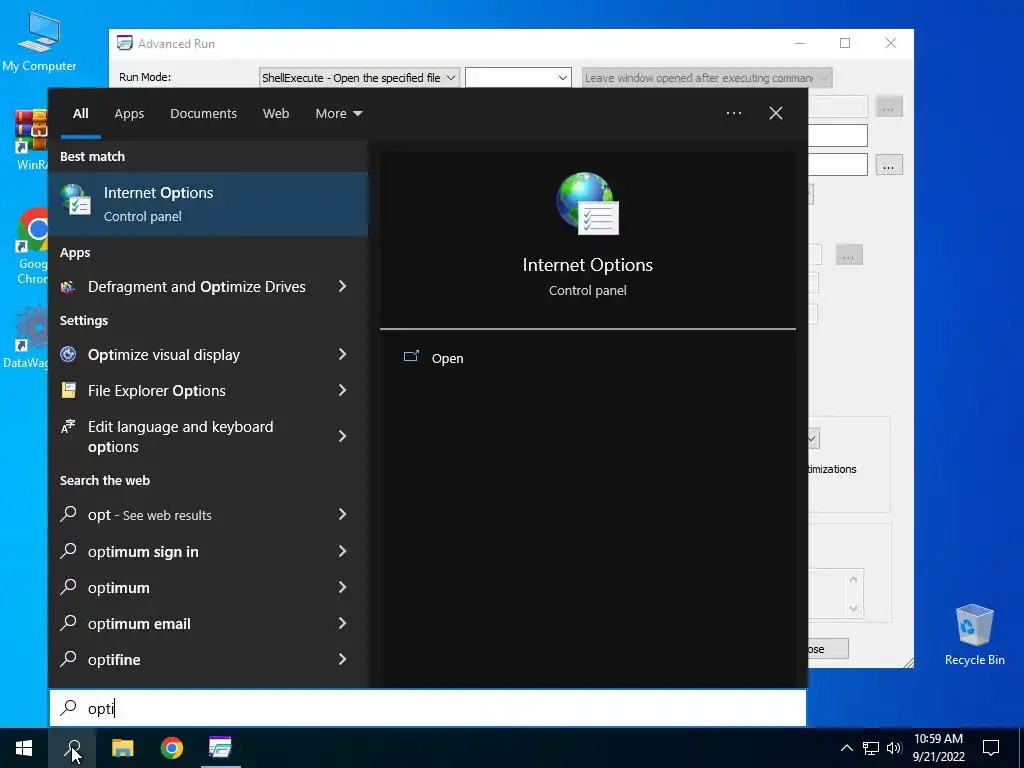Select the Google Chrome desktop shortcut
The height and width of the screenshot is (768, 1024).
(x=32, y=247)
